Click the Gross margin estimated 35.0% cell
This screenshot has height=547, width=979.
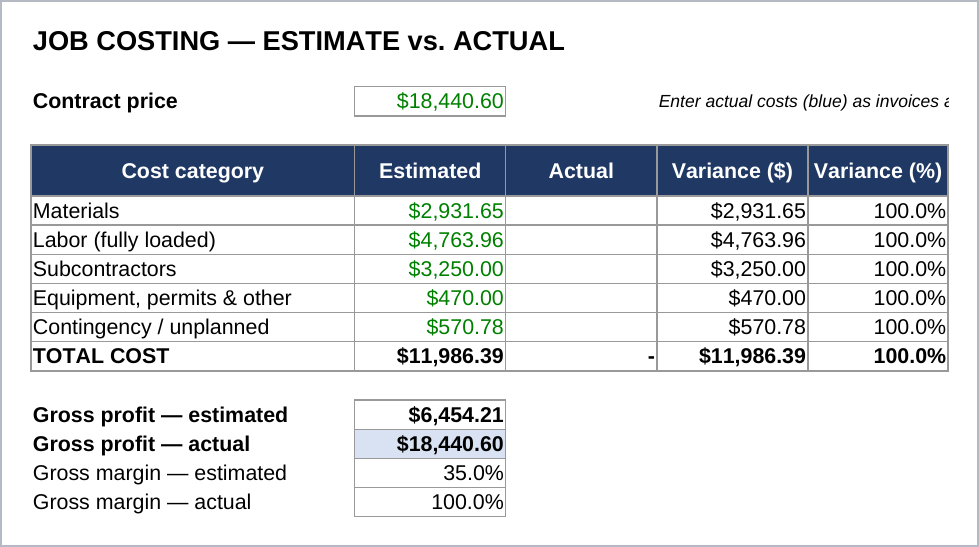pyautogui.click(x=430, y=473)
